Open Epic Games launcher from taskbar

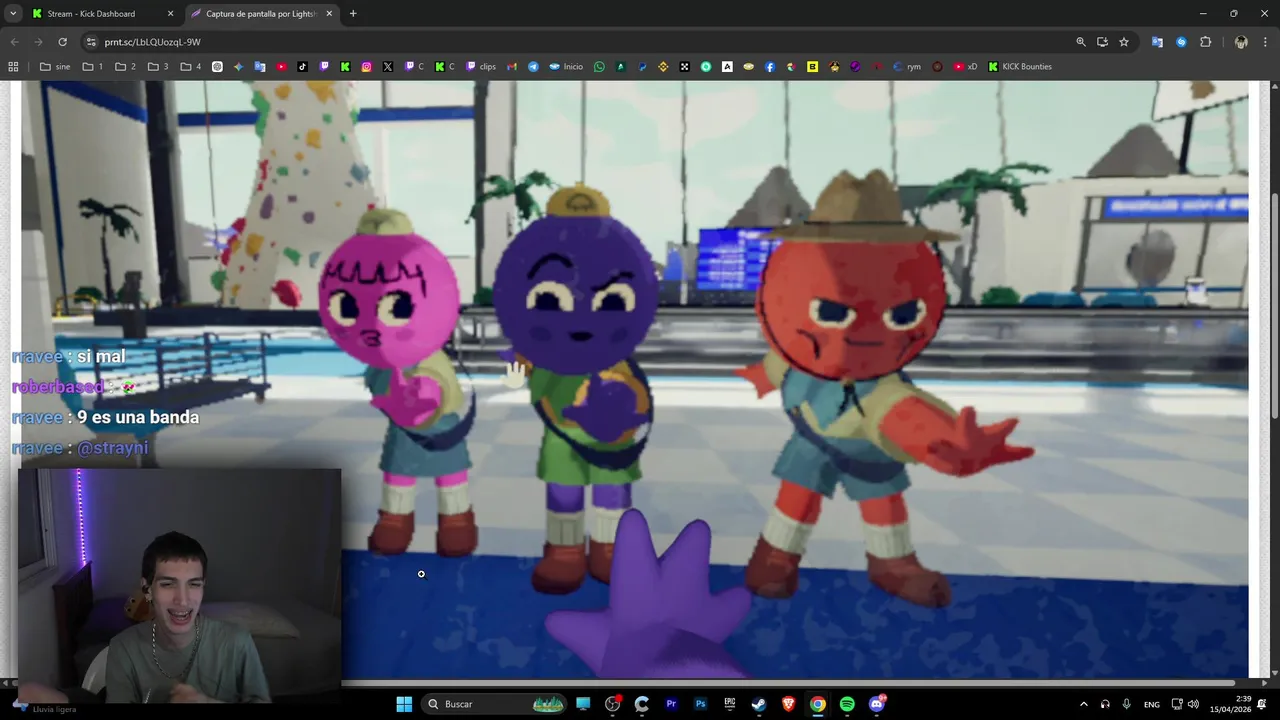730,704
